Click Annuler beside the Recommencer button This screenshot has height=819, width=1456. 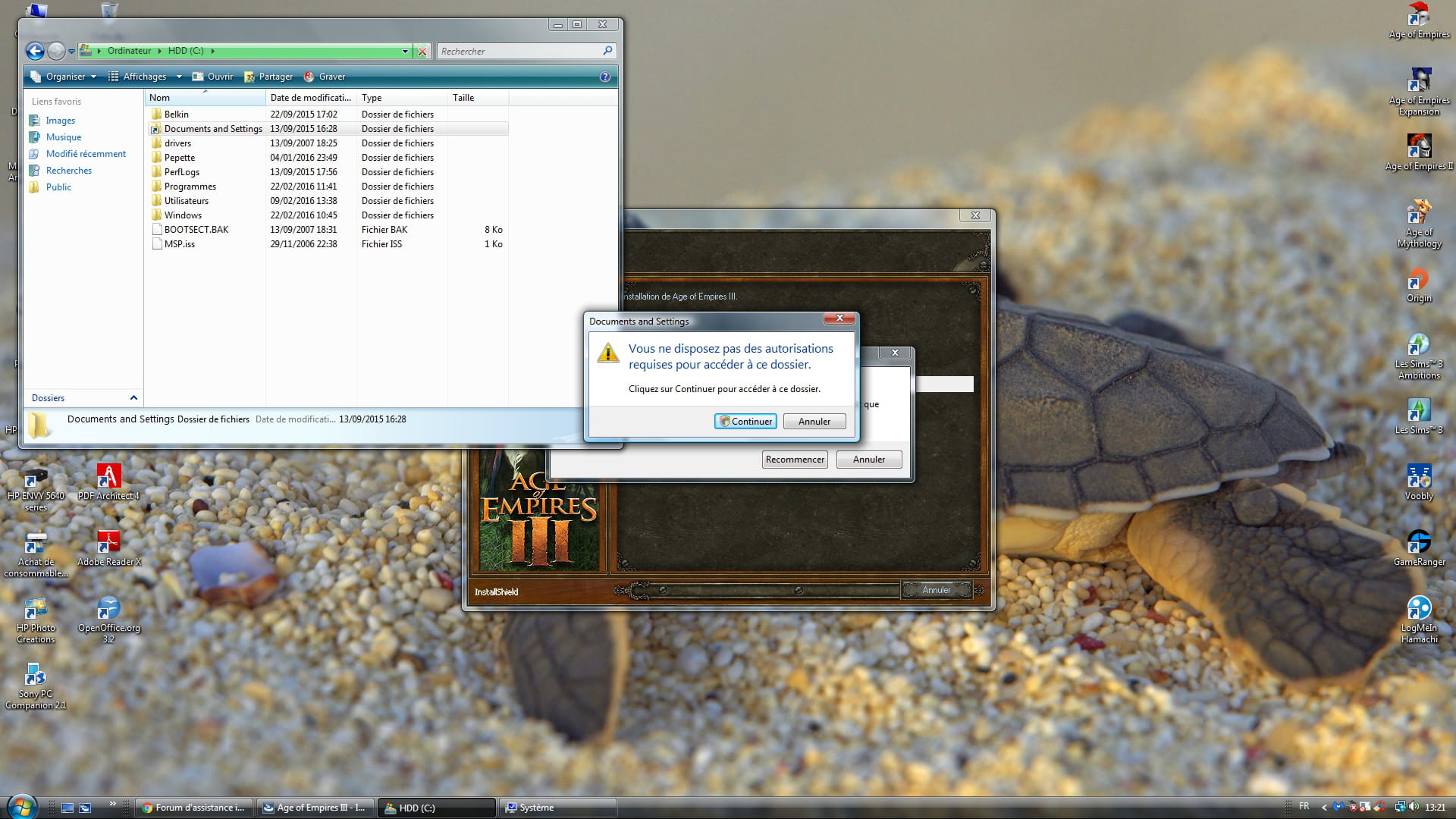coord(869,460)
